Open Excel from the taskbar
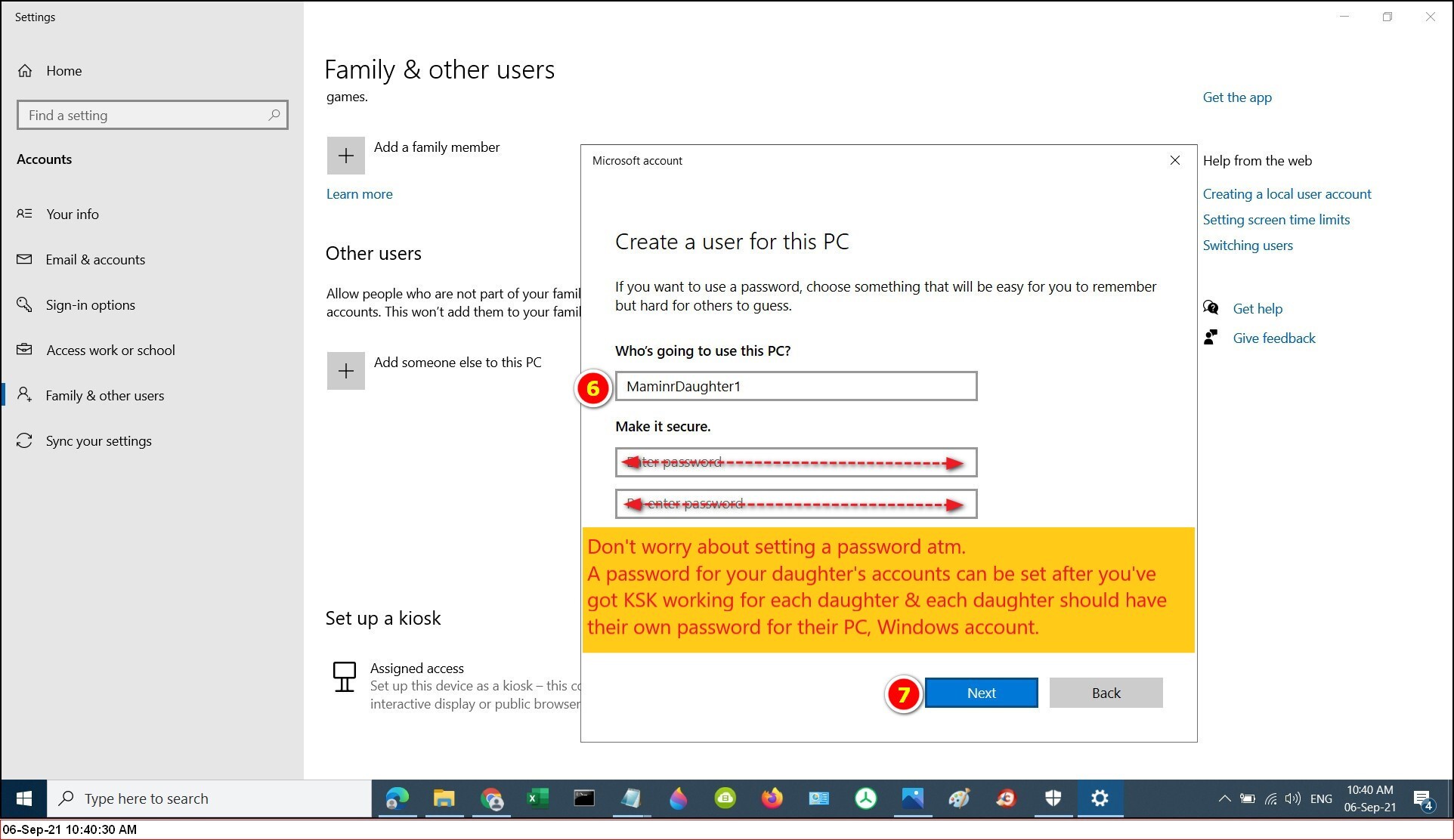1454x840 pixels. 537,798
